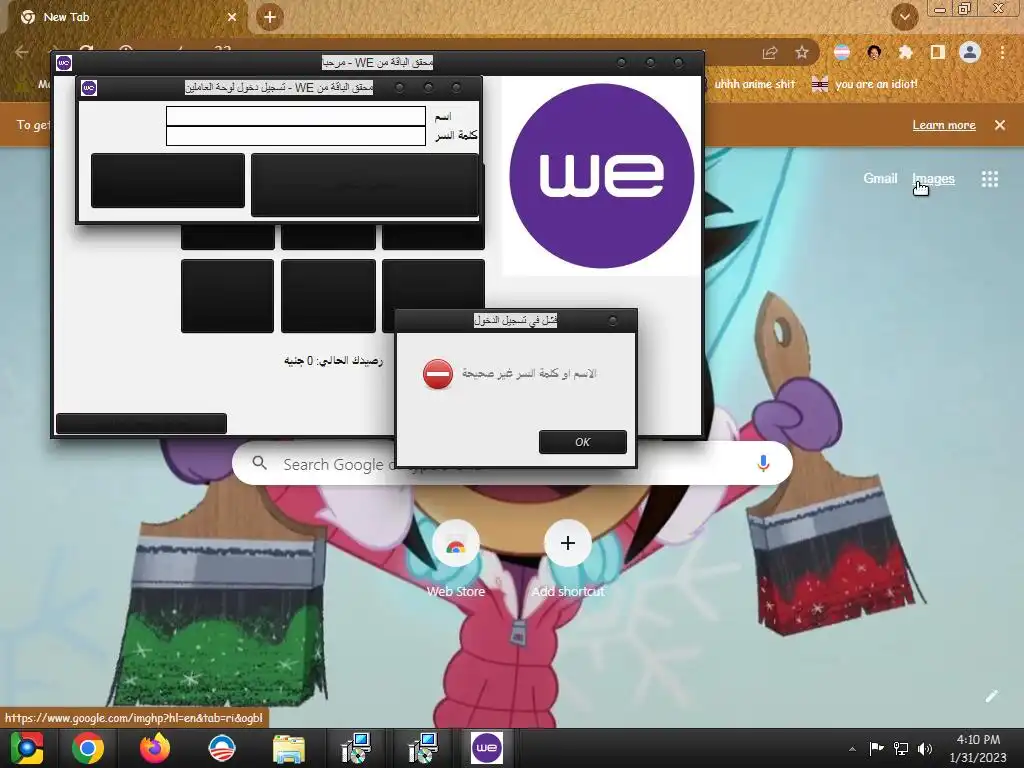The image size is (1024, 768).
Task: Open the 4:10 PM clock calendar
Action: pos(978,748)
